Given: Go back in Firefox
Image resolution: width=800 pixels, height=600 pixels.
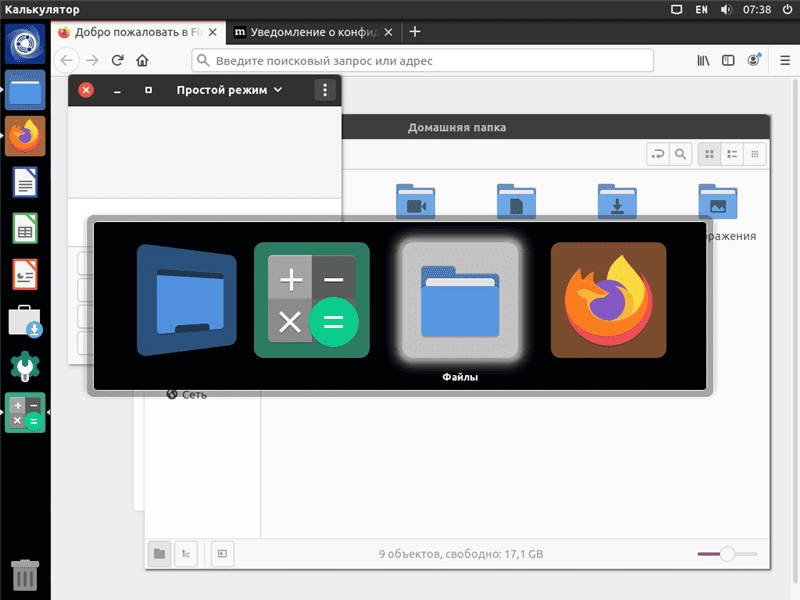Looking at the screenshot, I should (67, 60).
